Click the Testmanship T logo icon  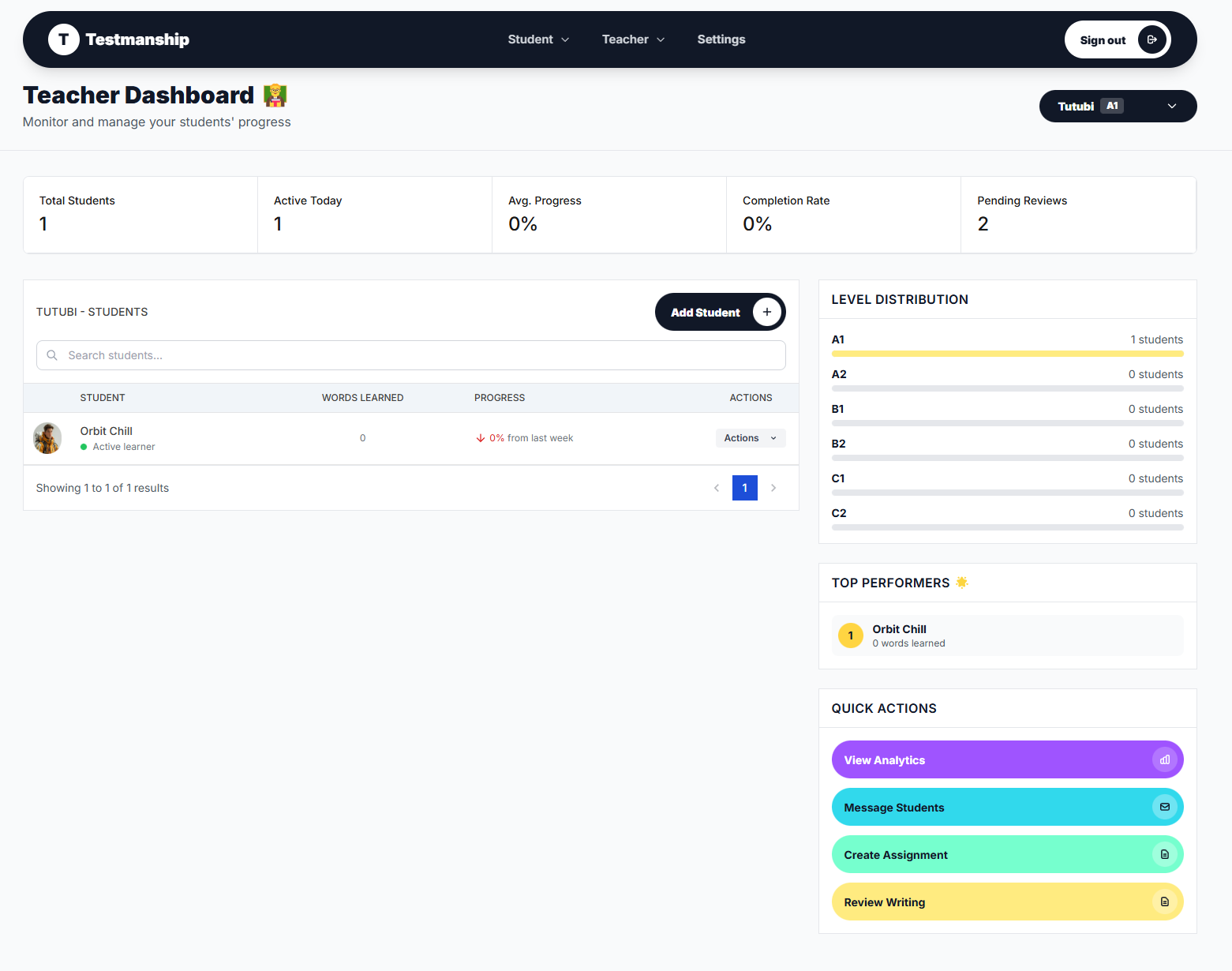pyautogui.click(x=63, y=39)
